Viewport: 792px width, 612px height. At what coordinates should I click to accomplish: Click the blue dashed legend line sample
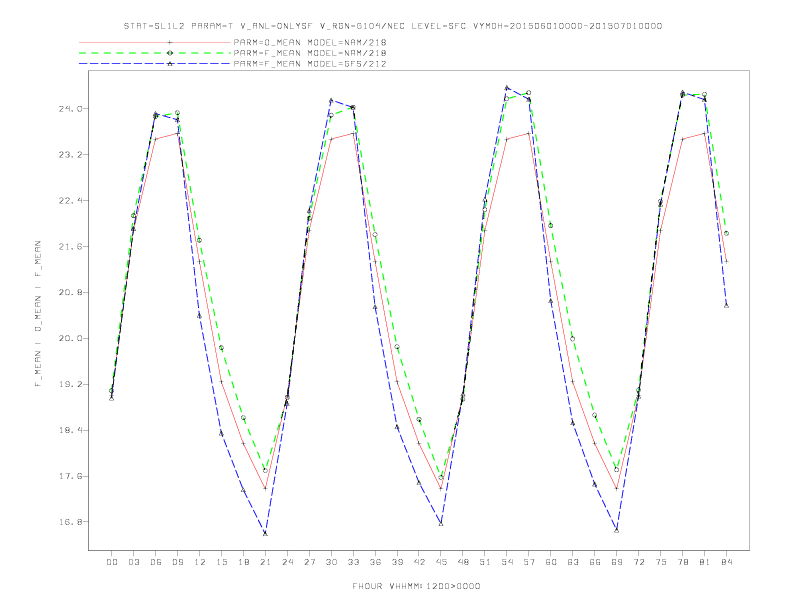coord(155,64)
